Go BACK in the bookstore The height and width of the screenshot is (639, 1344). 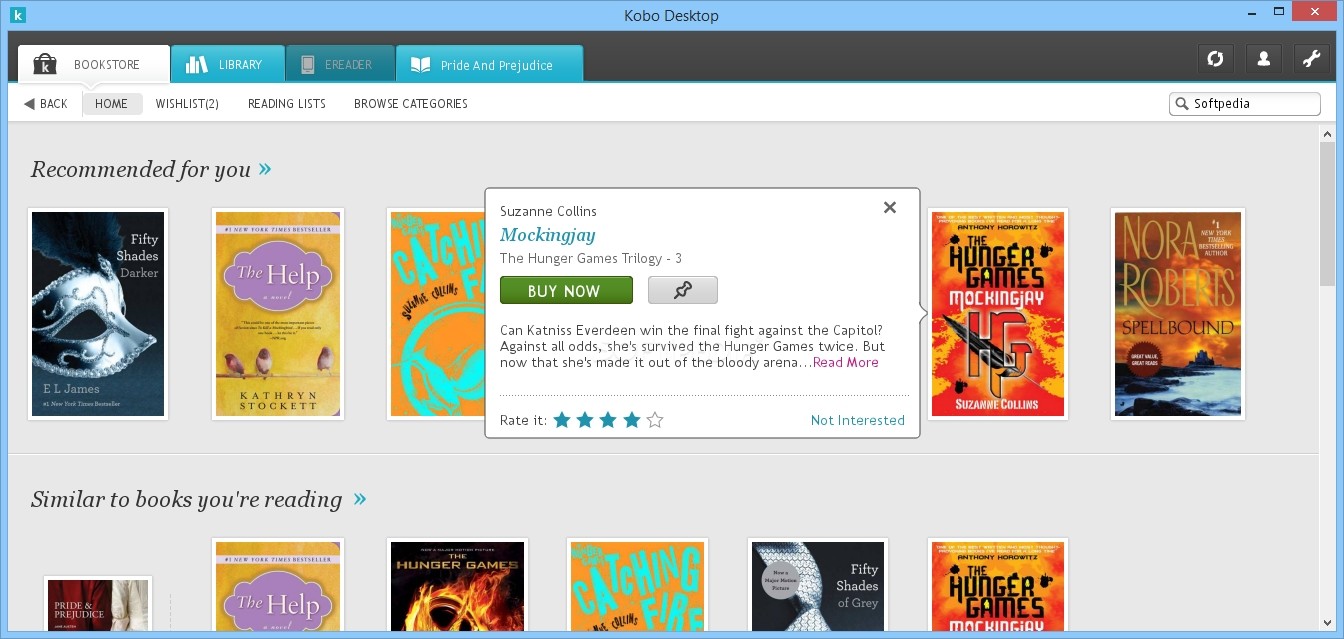click(46, 103)
